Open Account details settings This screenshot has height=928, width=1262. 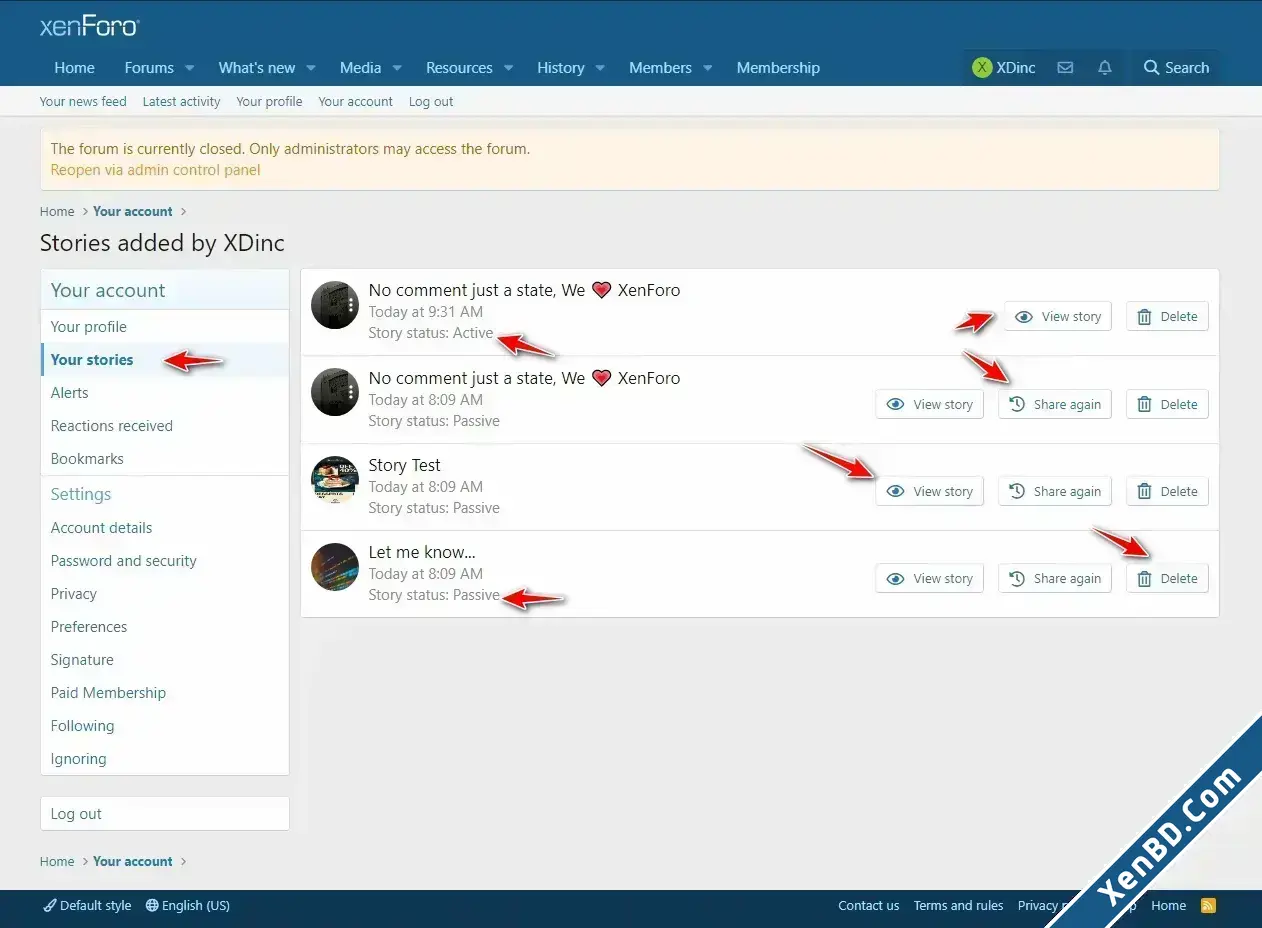pyautogui.click(x=165, y=528)
